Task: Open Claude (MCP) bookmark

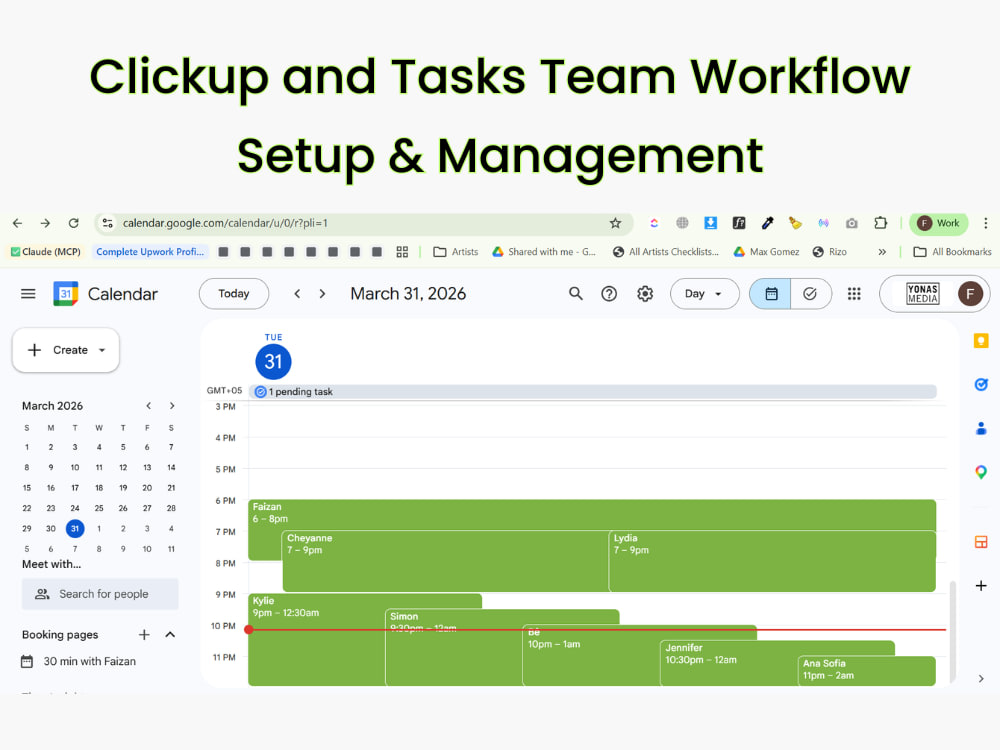Action: coord(45,252)
